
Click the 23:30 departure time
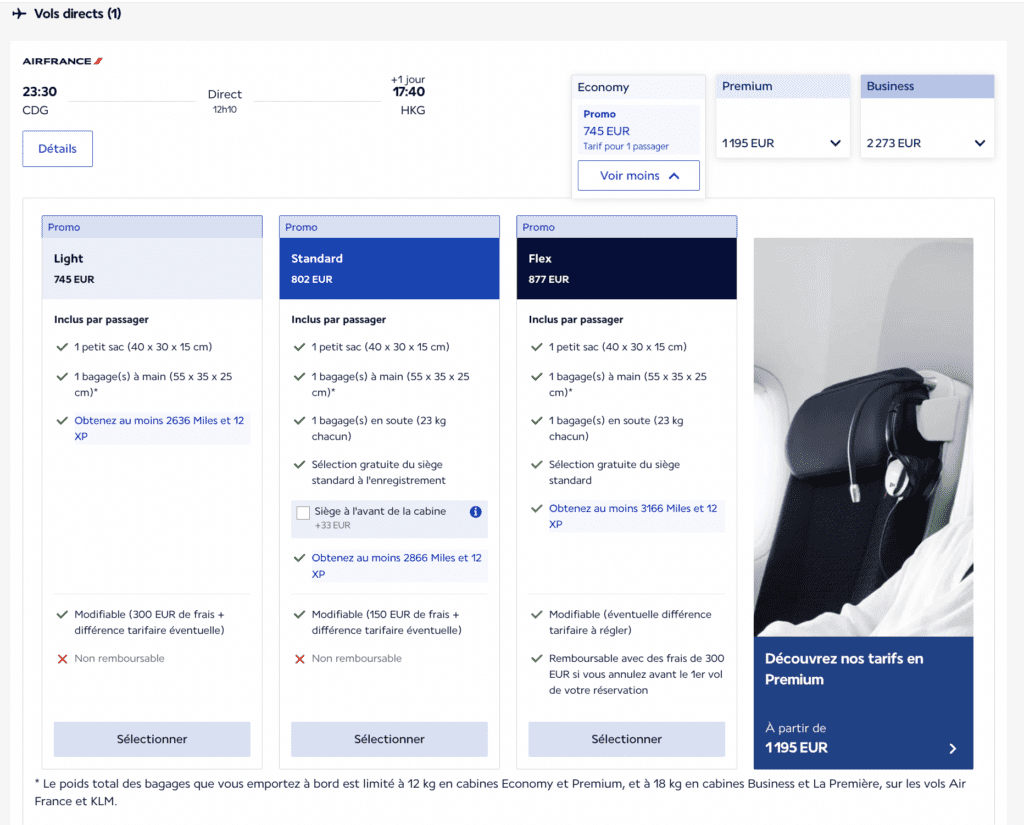pos(40,91)
